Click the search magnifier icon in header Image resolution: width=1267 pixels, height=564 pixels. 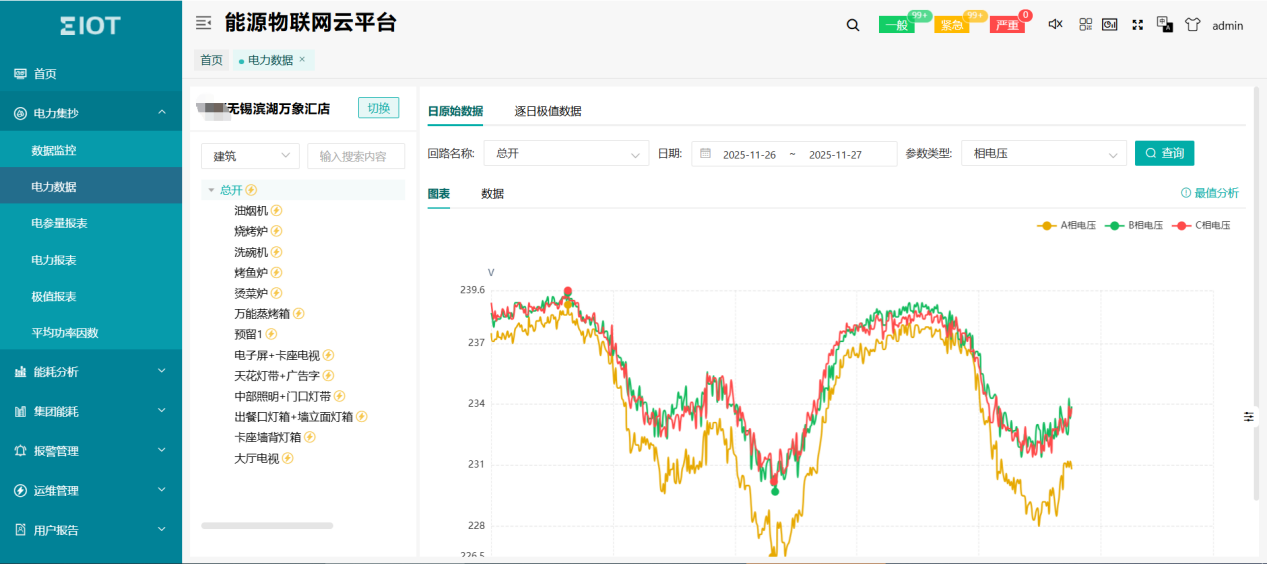[x=853, y=25]
